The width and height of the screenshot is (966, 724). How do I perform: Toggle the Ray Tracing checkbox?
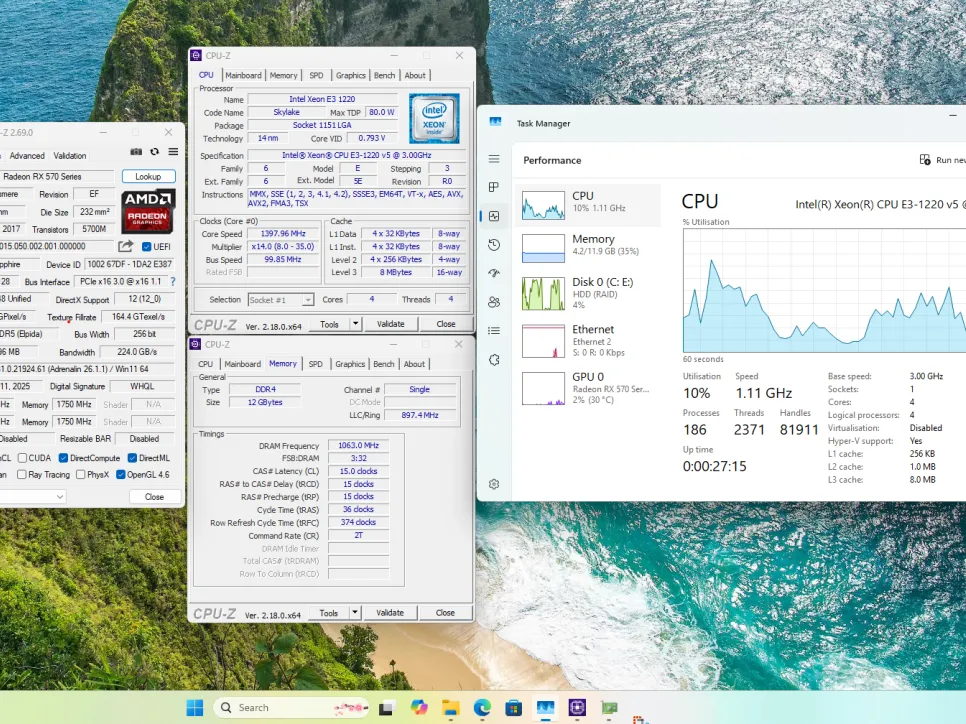pyautogui.click(x=22, y=475)
